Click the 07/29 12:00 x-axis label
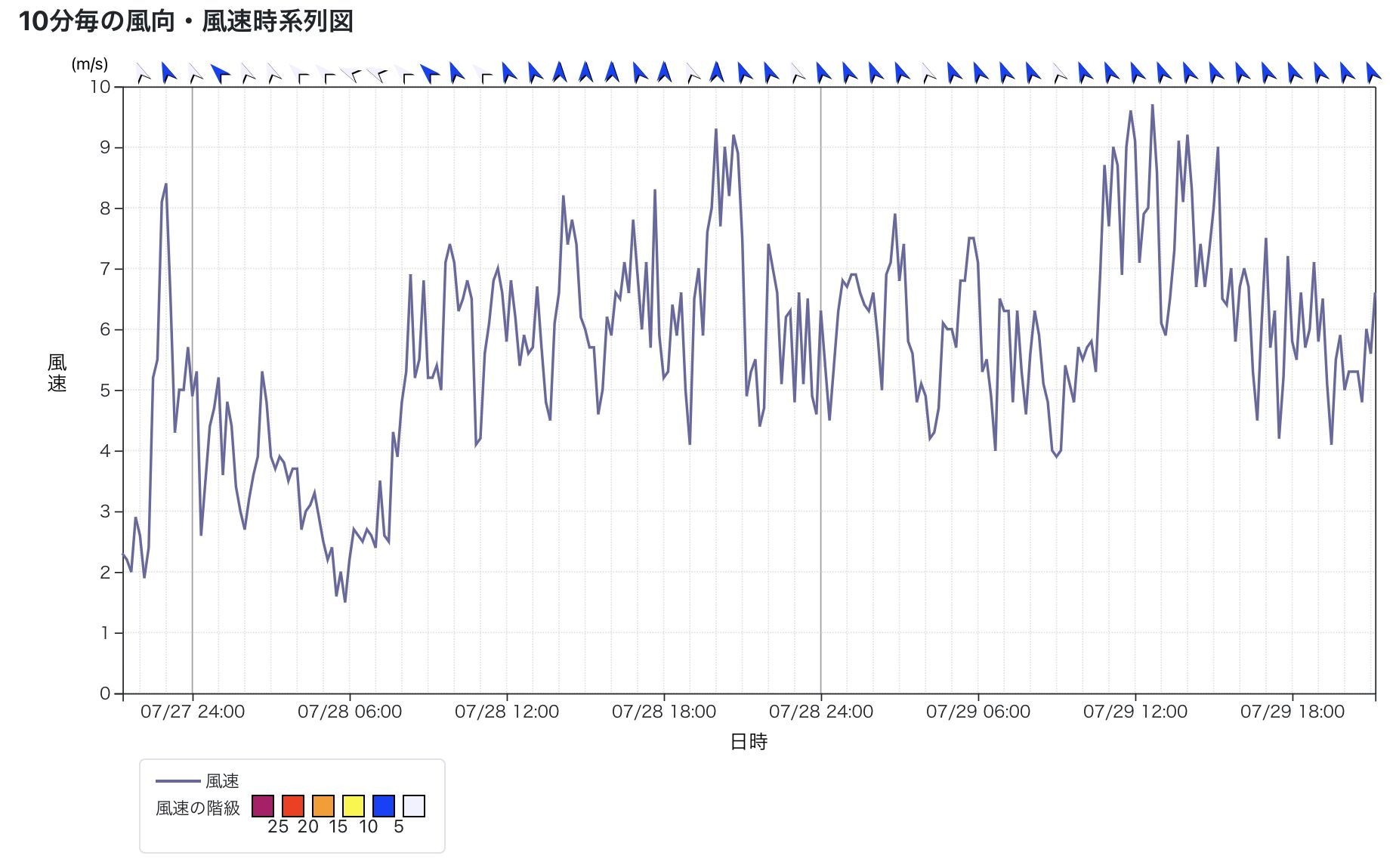This screenshot has width=1396, height=868. 1135,712
